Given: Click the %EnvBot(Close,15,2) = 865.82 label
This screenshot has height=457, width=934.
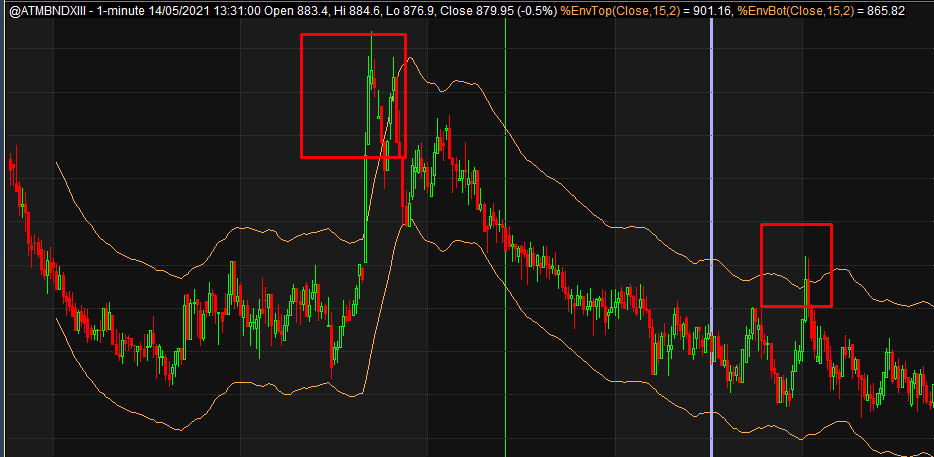Looking at the screenshot, I should (x=821, y=11).
